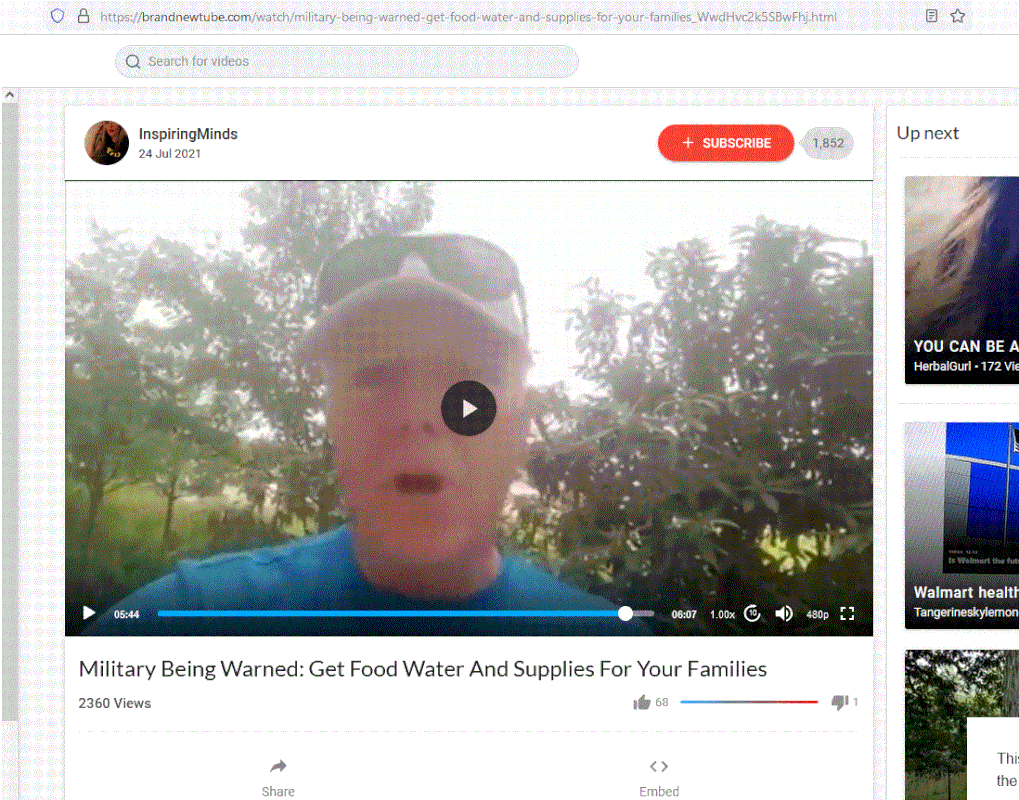Screen dimensions: 1019x800
Task: Mute the video with the speaker icon
Action: pos(784,613)
